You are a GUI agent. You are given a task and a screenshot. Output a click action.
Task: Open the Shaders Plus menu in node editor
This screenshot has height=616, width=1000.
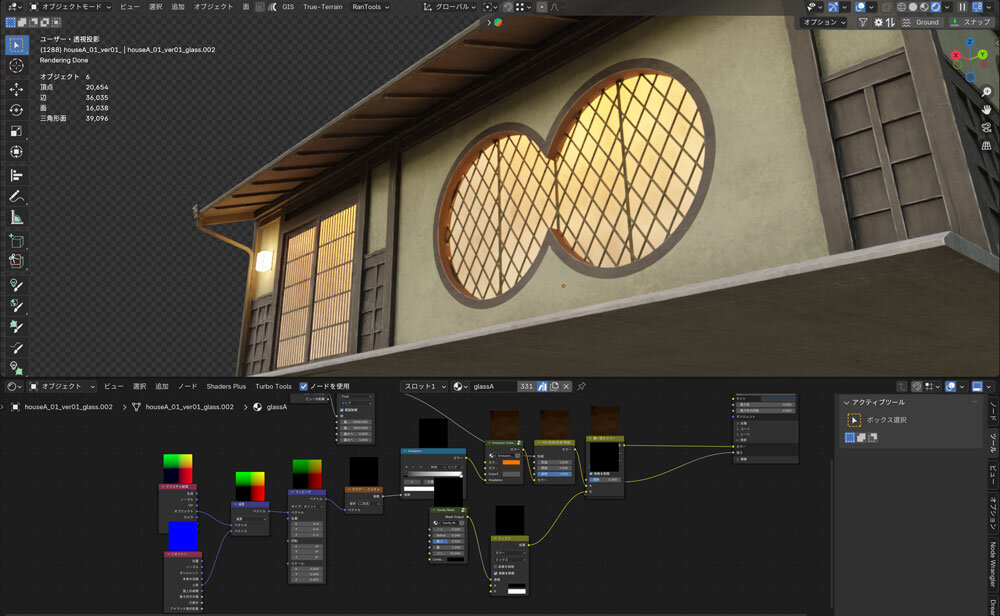pyautogui.click(x=226, y=386)
